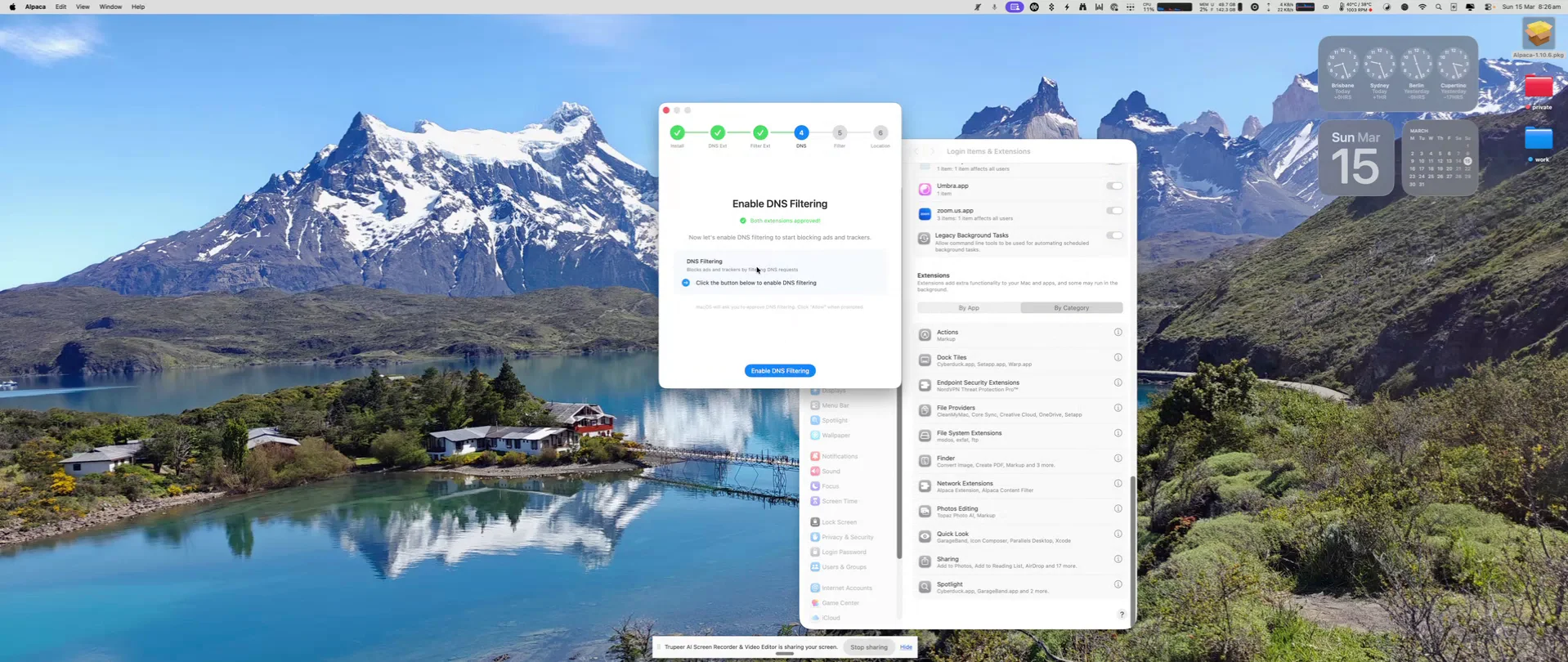This screenshot has height=662, width=1568.
Task: Open the help question mark button
Action: point(1122,615)
